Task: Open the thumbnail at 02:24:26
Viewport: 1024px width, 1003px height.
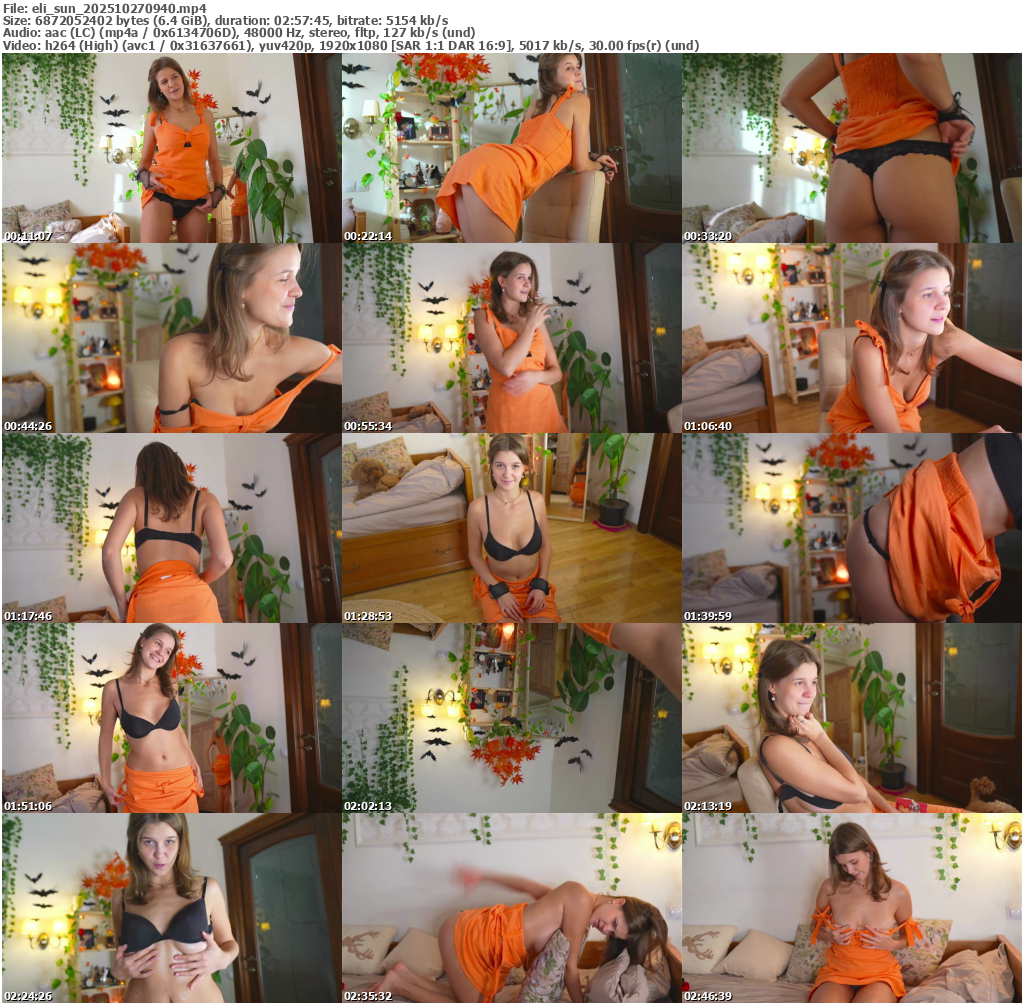Action: coord(172,908)
